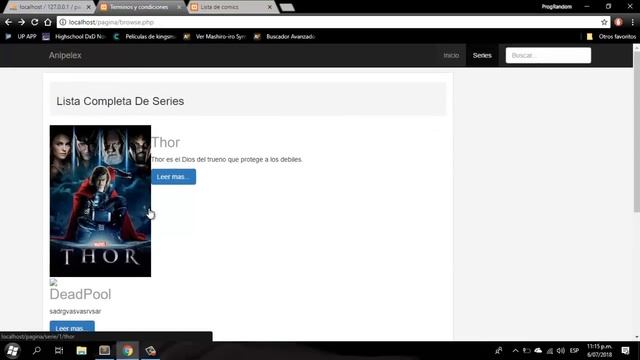Open the Ver Mashiro-iro Symphony bookmark
Screen dimensions: 640x360
coord(215,37)
